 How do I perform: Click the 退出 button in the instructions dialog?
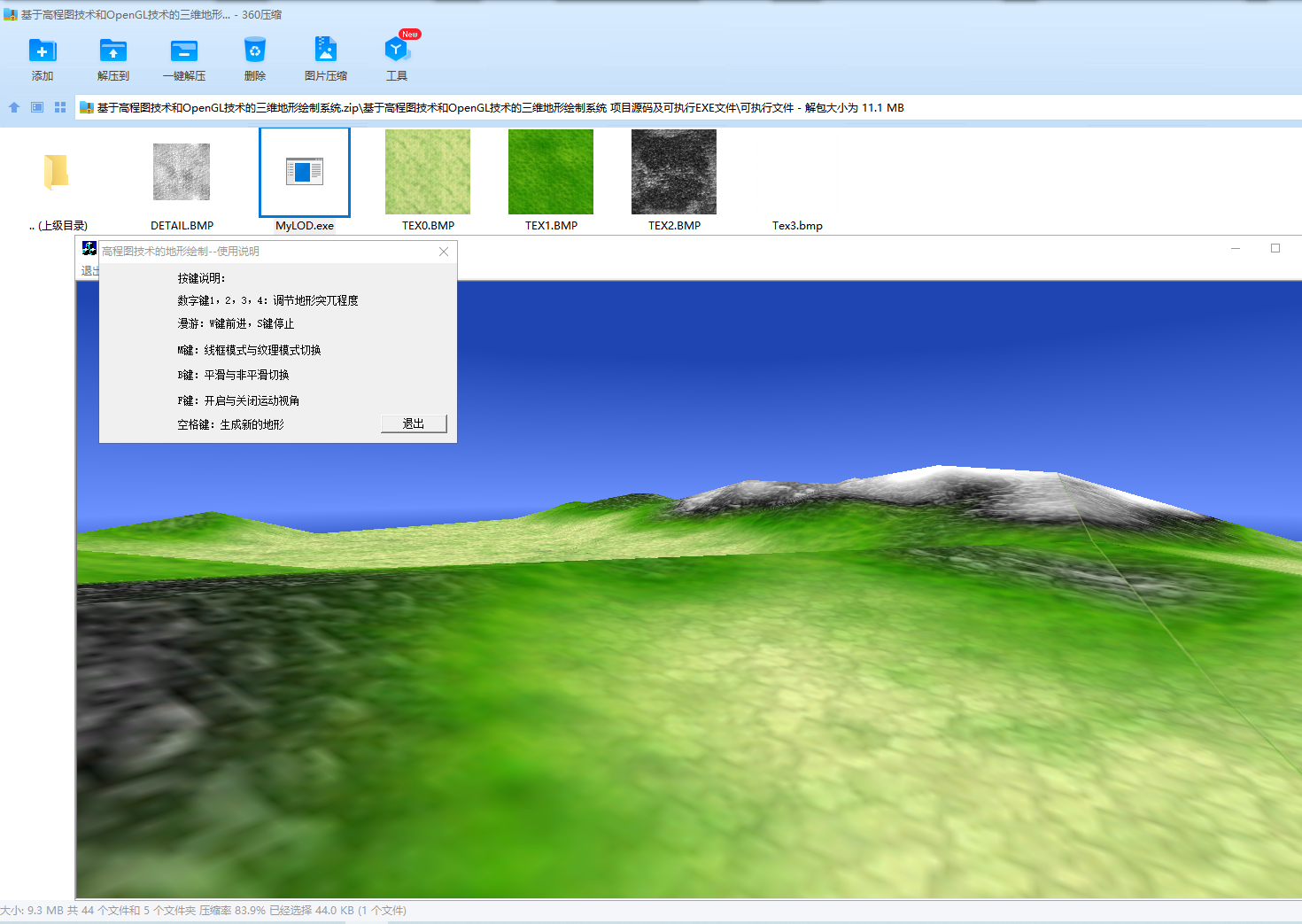414,423
